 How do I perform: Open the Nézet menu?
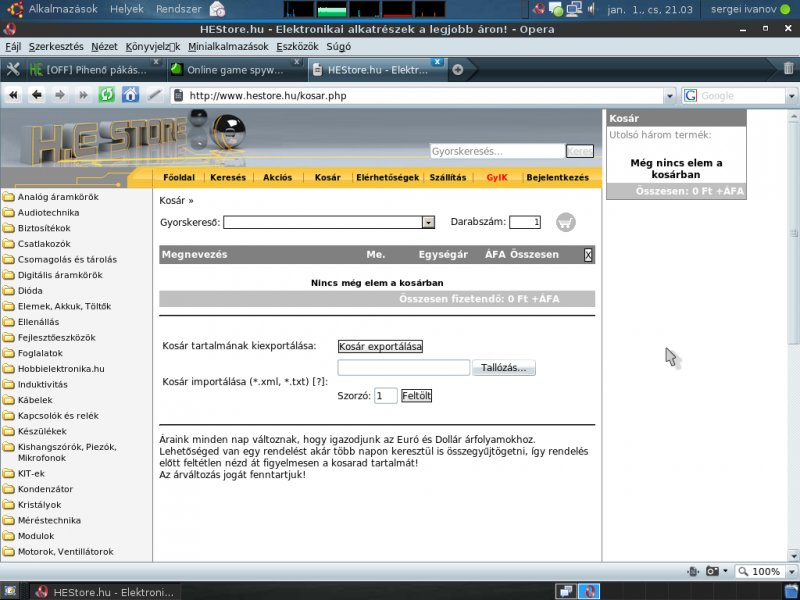[104, 46]
